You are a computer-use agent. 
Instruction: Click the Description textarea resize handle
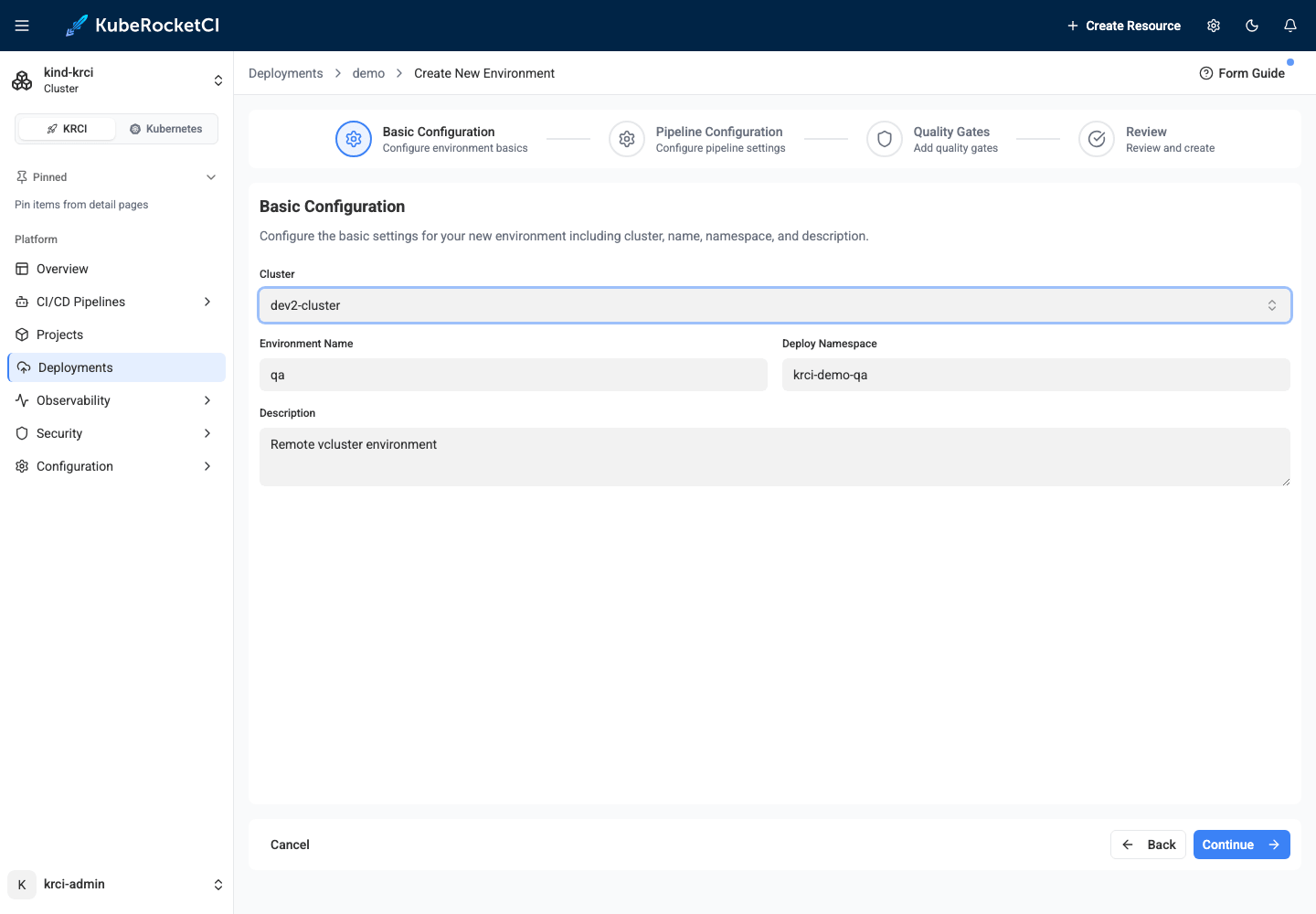click(1286, 482)
